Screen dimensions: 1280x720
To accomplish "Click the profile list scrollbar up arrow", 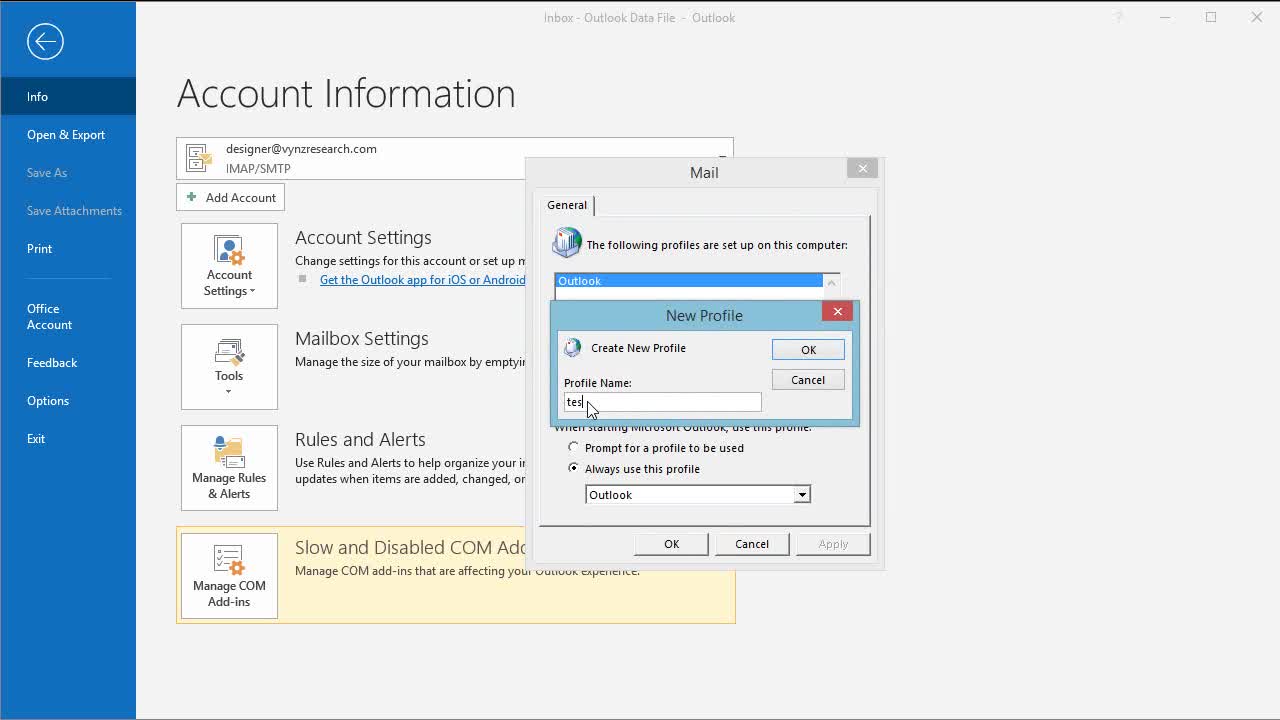I will (831, 282).
